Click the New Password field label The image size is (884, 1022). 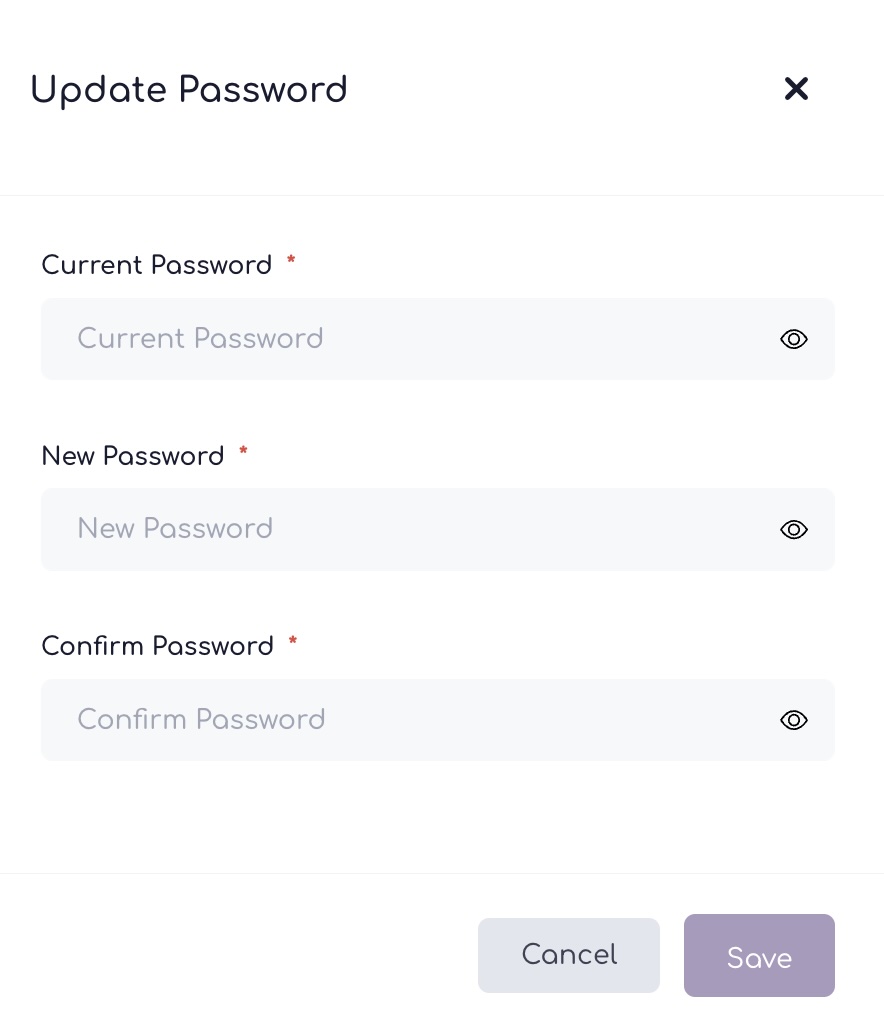[133, 457]
